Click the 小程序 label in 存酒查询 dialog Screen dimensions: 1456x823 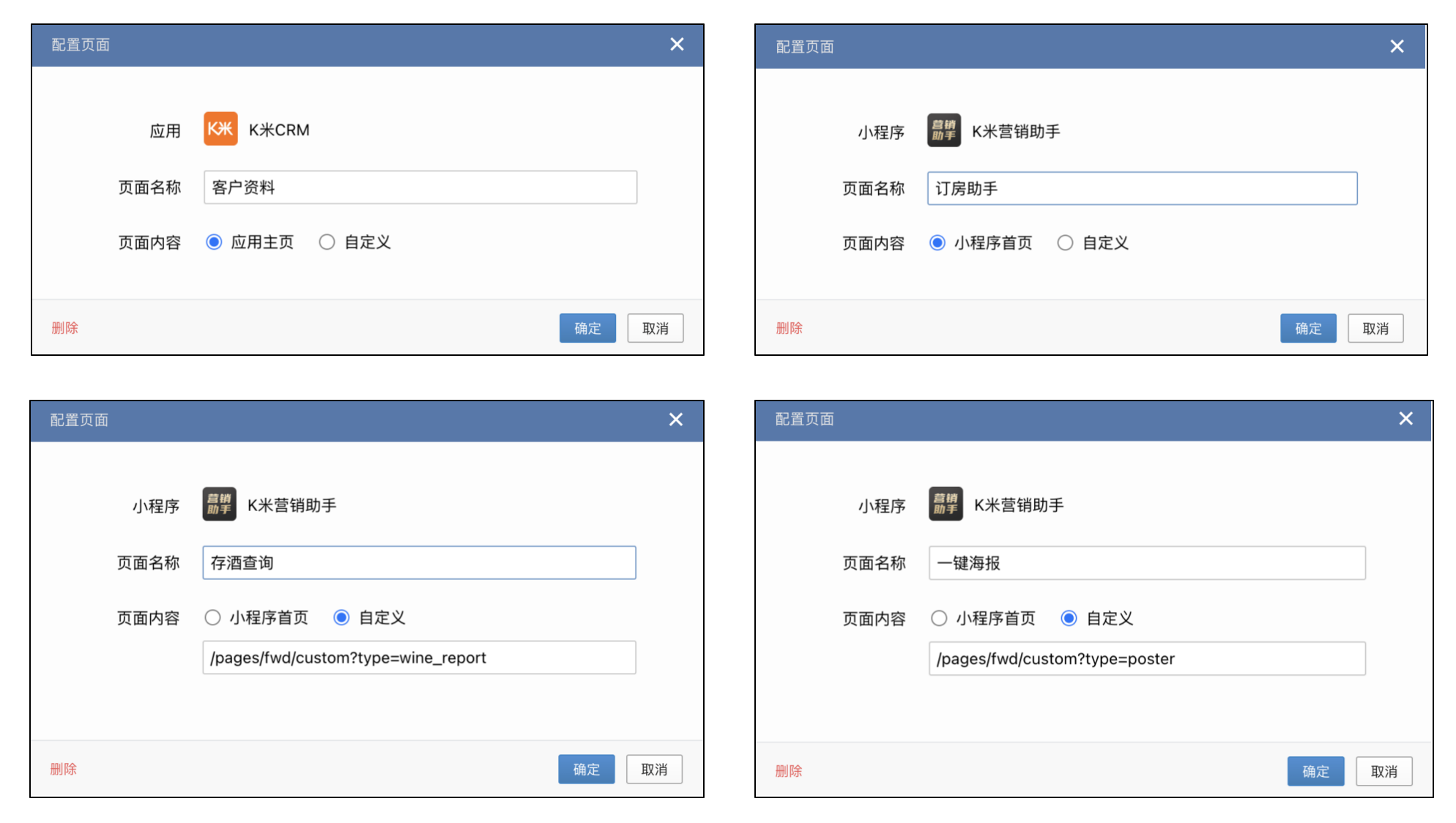[x=156, y=507]
